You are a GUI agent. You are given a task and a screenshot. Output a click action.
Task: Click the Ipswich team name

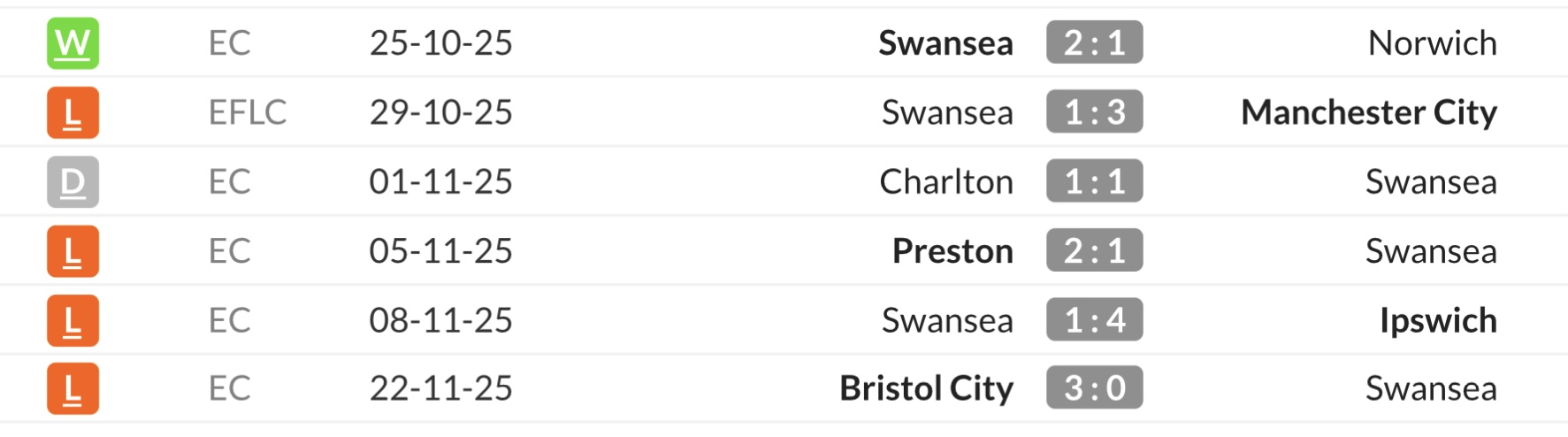coord(1438,320)
